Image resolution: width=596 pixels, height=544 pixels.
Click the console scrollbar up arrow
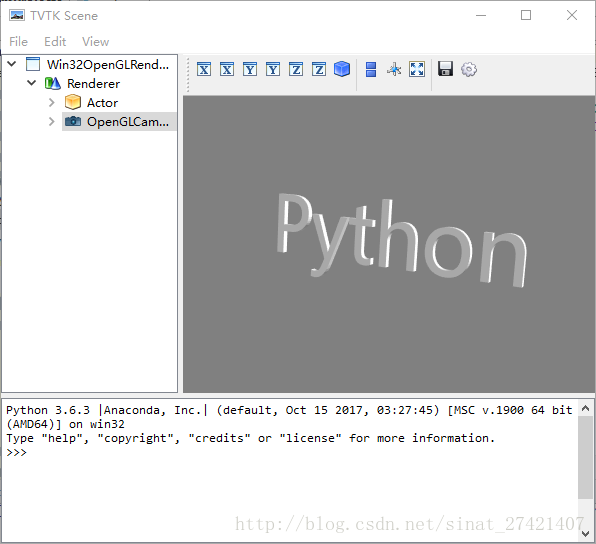[x=585, y=409]
